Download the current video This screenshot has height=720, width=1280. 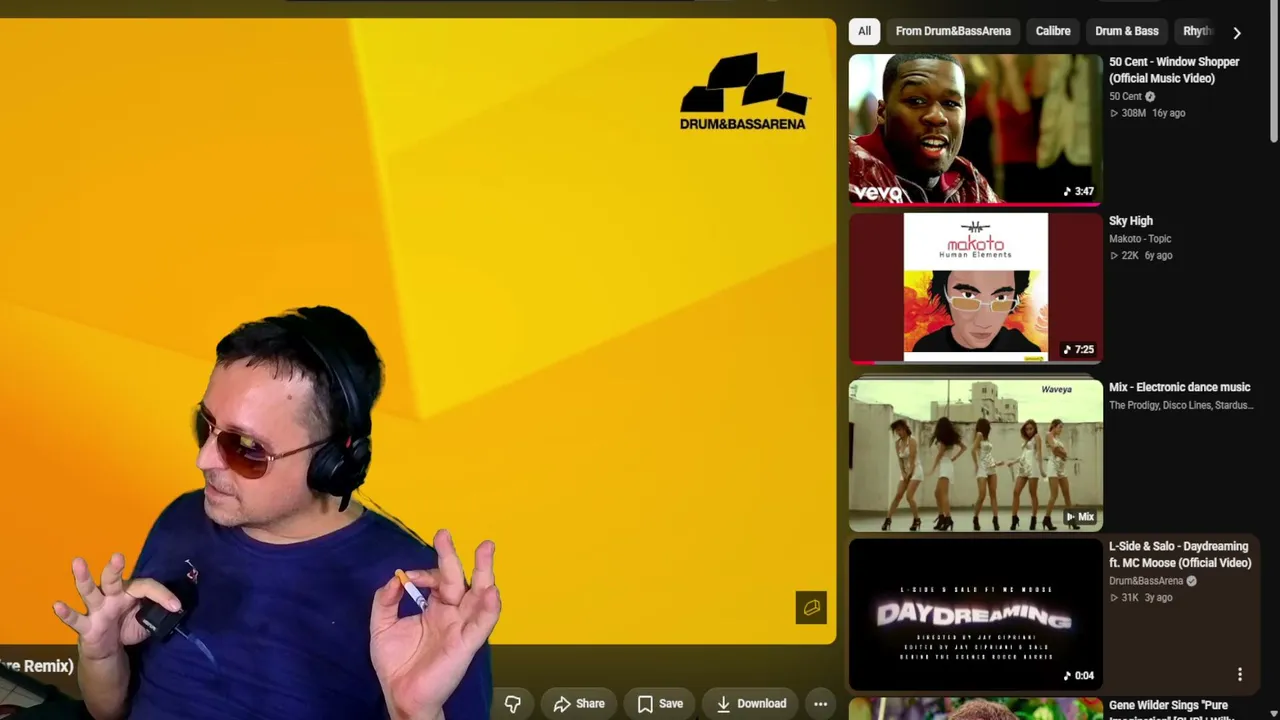coord(751,704)
